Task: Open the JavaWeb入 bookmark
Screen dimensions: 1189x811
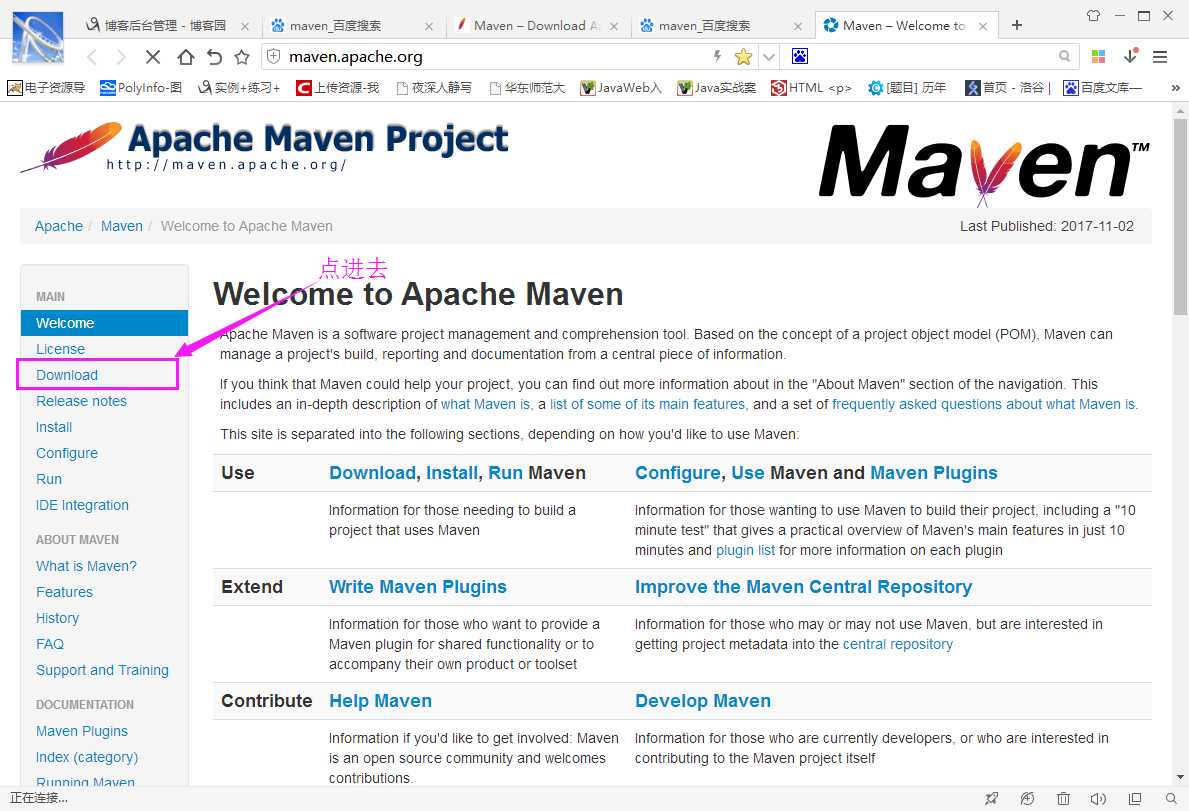Action: (x=621, y=88)
